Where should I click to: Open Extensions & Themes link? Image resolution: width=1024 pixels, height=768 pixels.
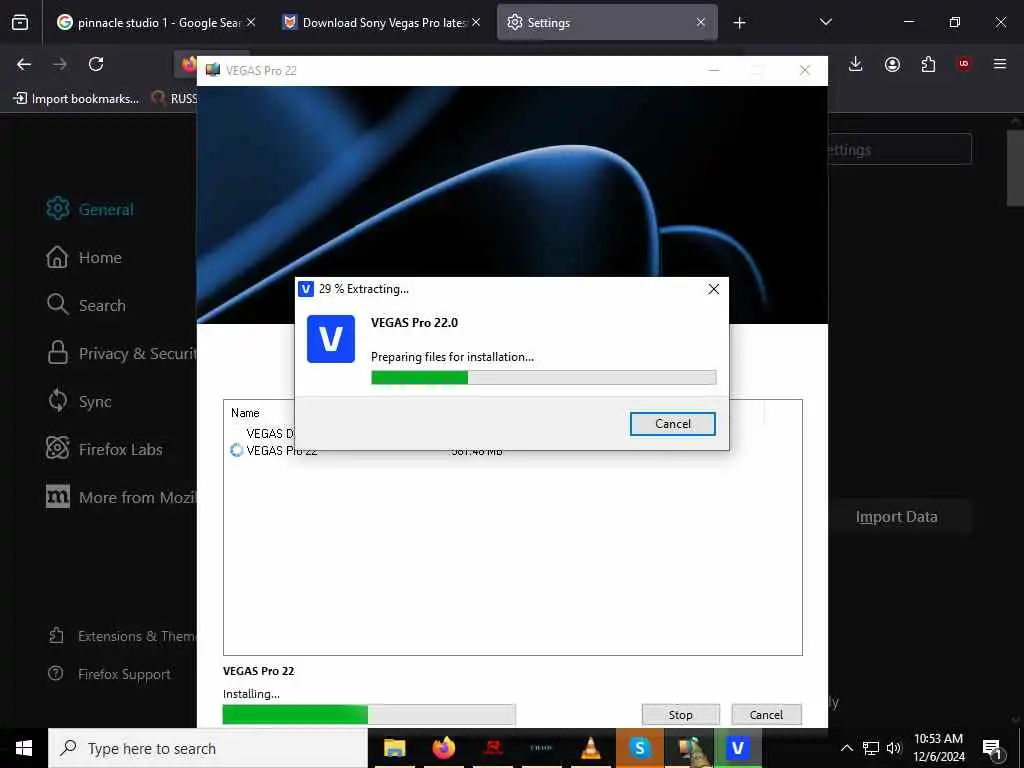pos(122,635)
